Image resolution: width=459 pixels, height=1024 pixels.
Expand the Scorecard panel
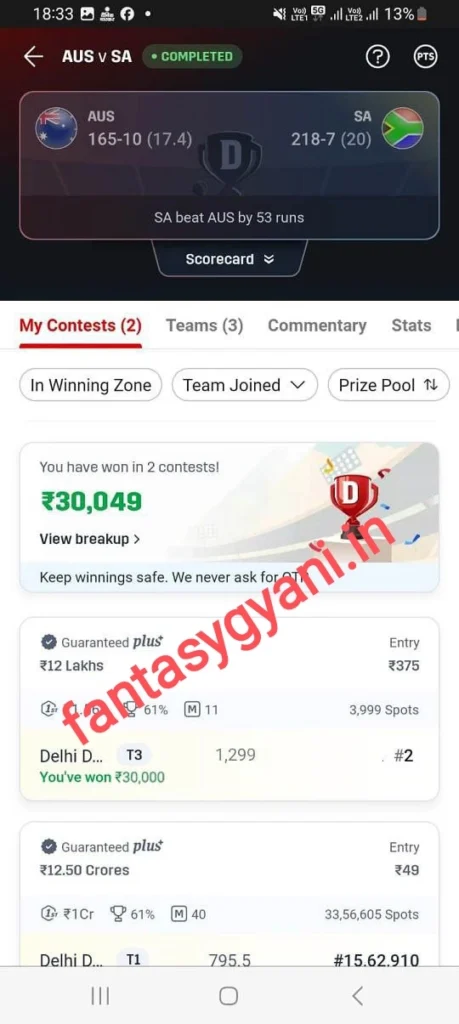[229, 259]
